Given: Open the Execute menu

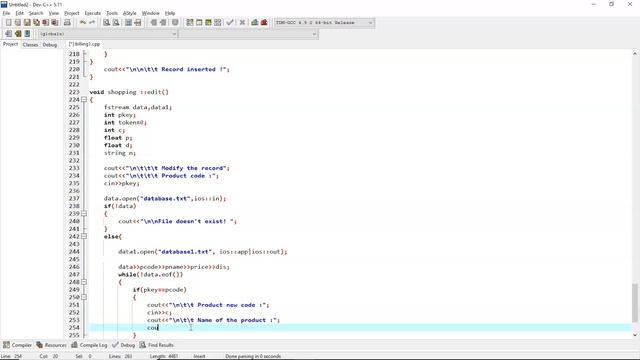Looking at the screenshot, I should pyautogui.click(x=93, y=13).
